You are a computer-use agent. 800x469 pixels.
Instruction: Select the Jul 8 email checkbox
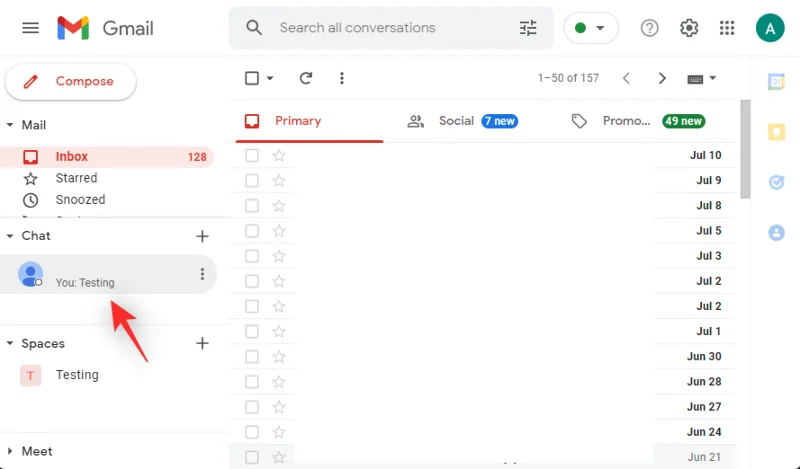click(x=252, y=206)
